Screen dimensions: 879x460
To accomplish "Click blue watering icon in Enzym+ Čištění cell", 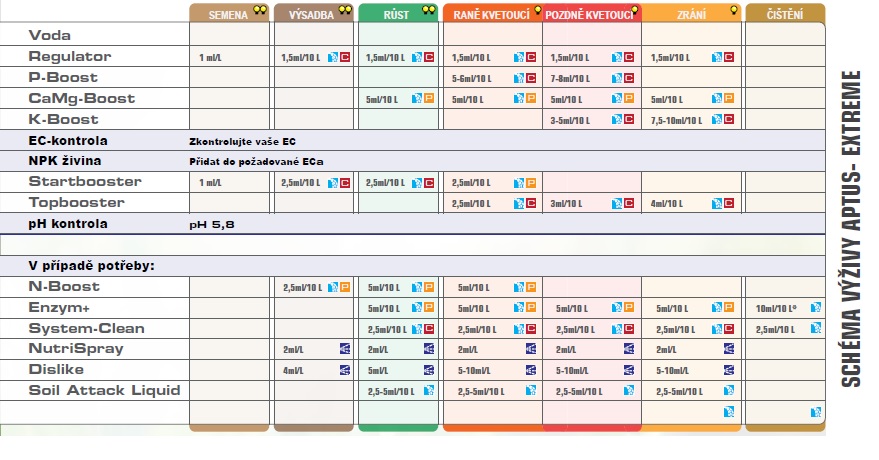I will pyautogui.click(x=816, y=308).
